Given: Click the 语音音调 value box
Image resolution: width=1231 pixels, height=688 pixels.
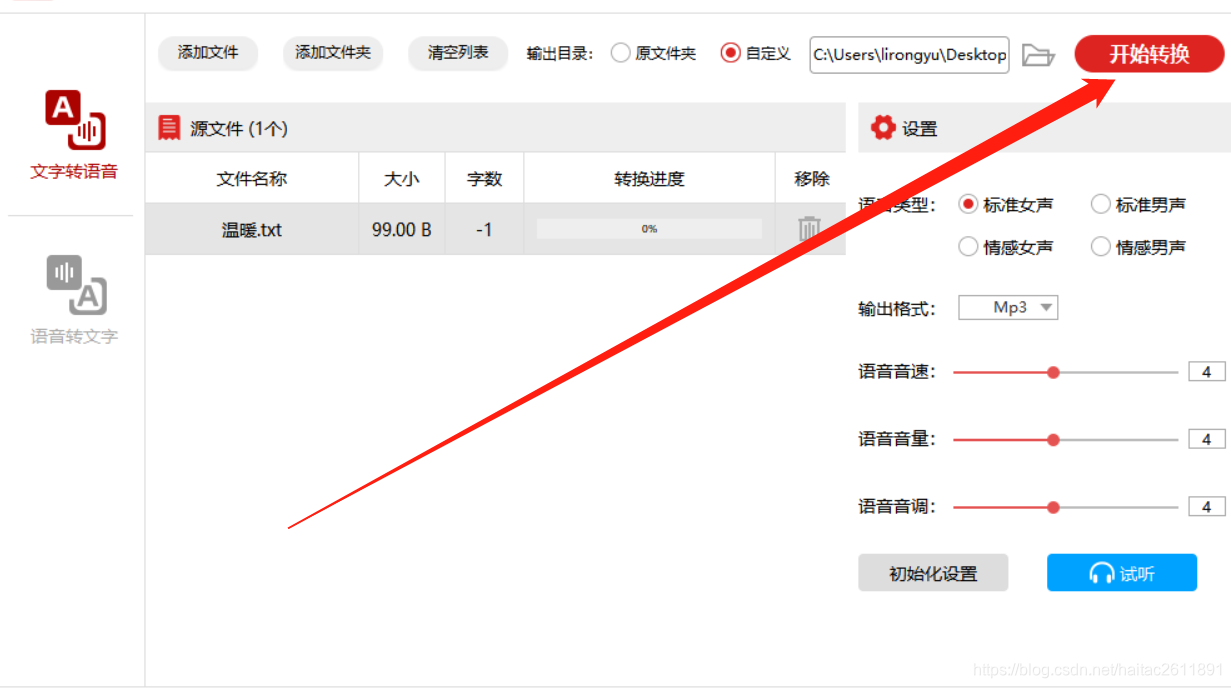Looking at the screenshot, I should coord(1206,507).
